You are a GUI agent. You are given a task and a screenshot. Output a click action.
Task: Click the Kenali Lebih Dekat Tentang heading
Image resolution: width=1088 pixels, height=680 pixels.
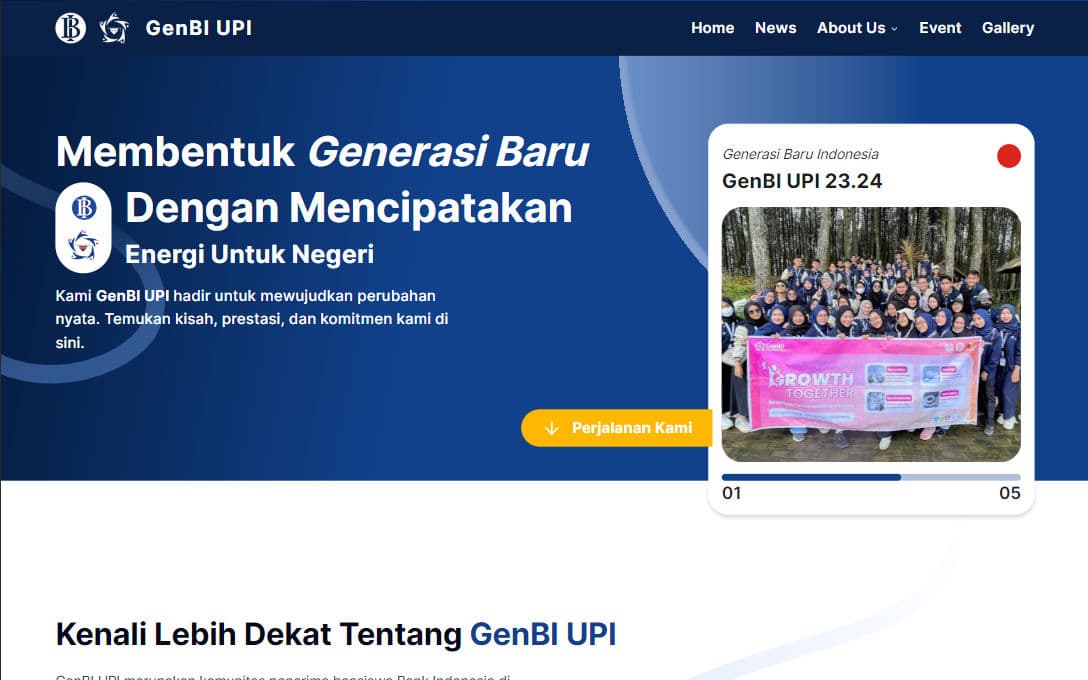pyautogui.click(x=336, y=634)
